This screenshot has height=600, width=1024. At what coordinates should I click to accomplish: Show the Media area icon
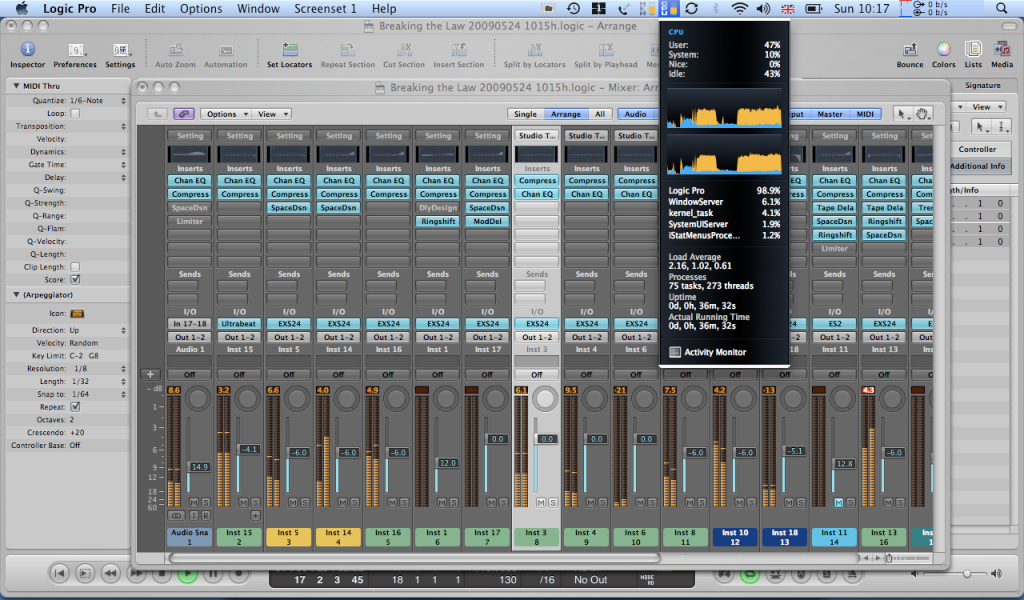click(x=1001, y=50)
